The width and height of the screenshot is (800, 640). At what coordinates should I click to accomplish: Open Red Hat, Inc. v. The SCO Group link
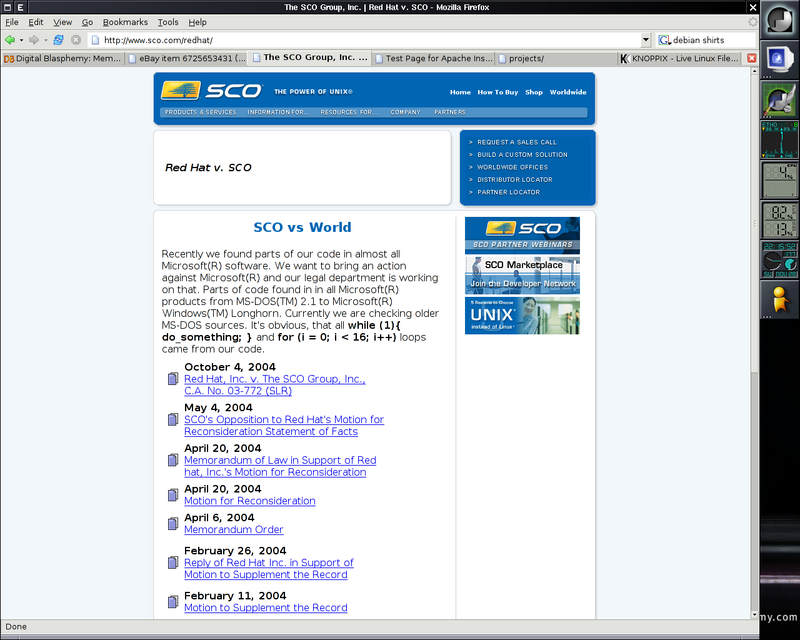pos(274,385)
